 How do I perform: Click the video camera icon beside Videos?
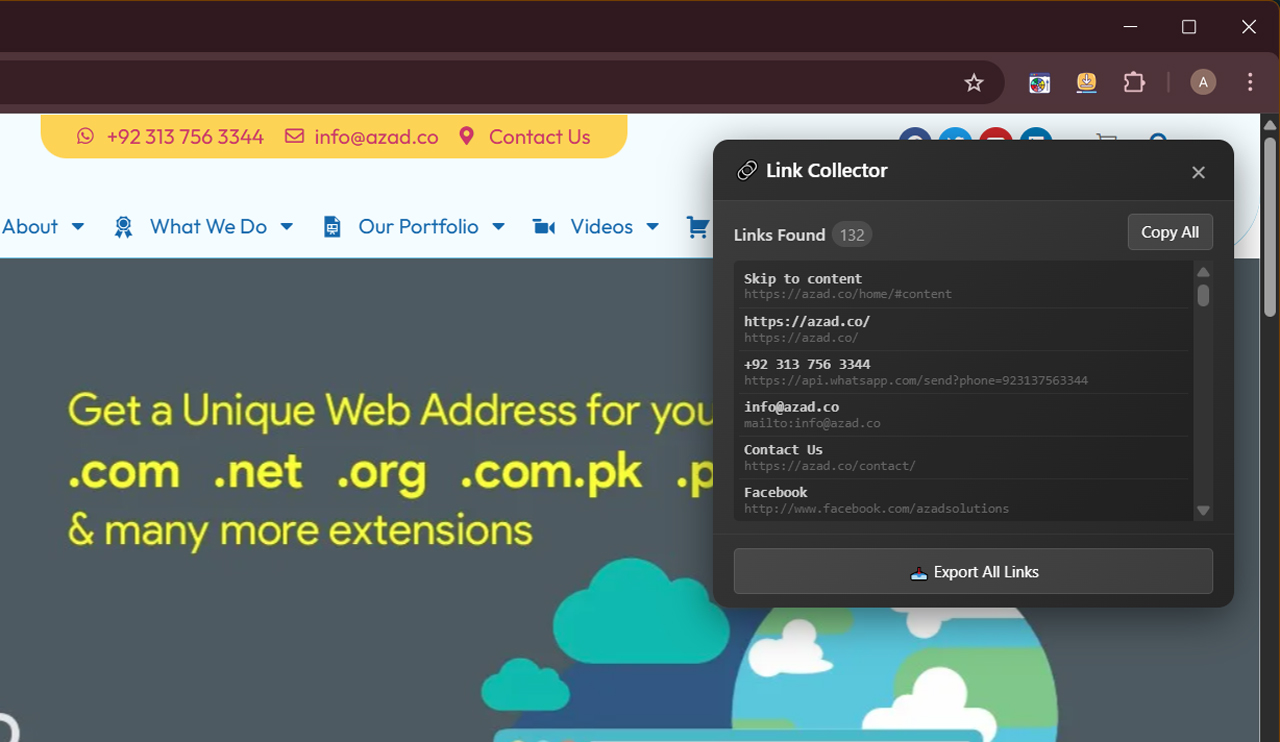(x=544, y=227)
